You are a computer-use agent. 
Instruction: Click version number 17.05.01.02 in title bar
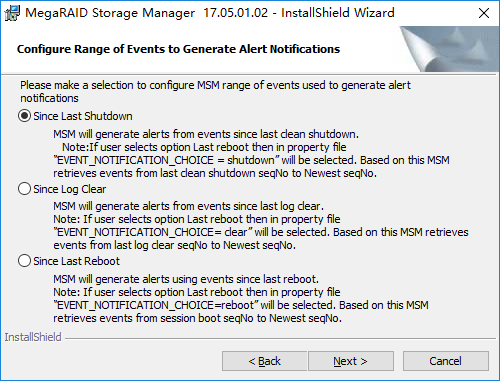(236, 13)
